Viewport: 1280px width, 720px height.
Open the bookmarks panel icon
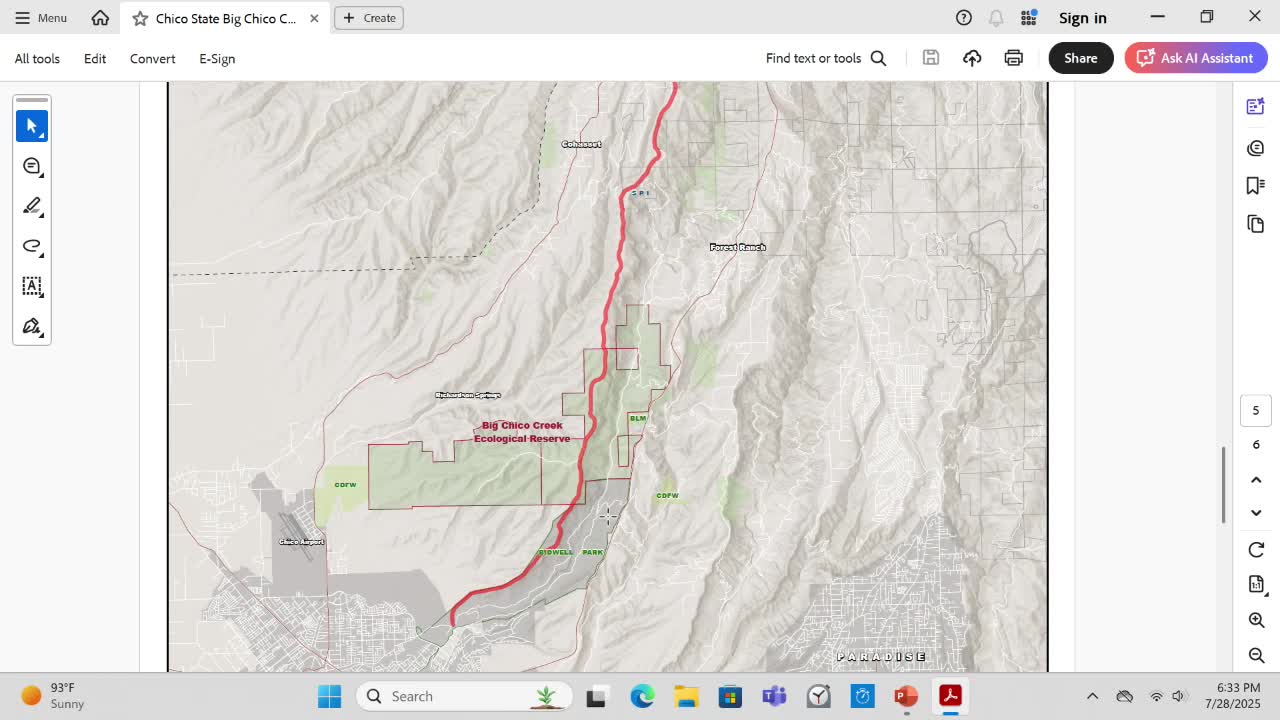(x=1256, y=186)
